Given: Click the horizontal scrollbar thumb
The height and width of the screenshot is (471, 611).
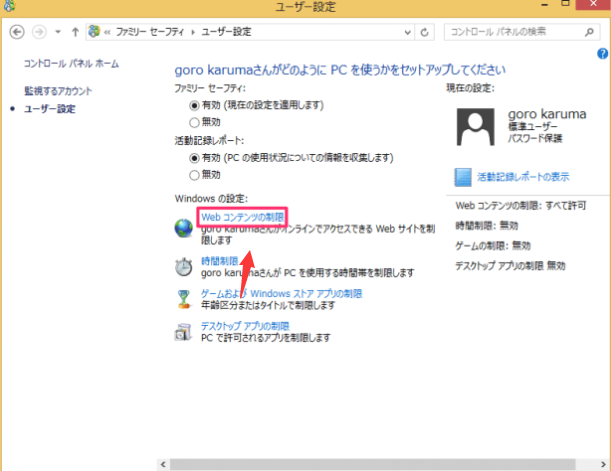Looking at the screenshot, I should point(373,464).
